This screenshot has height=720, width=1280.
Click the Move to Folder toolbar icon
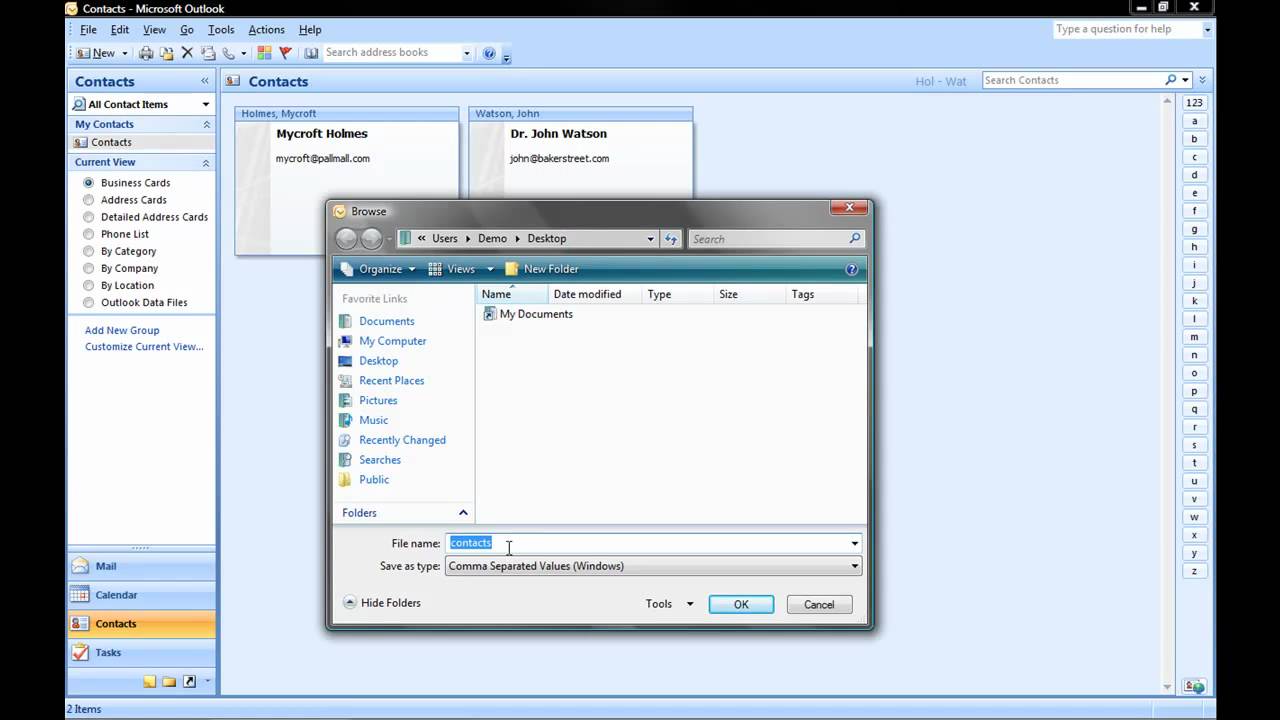(166, 53)
